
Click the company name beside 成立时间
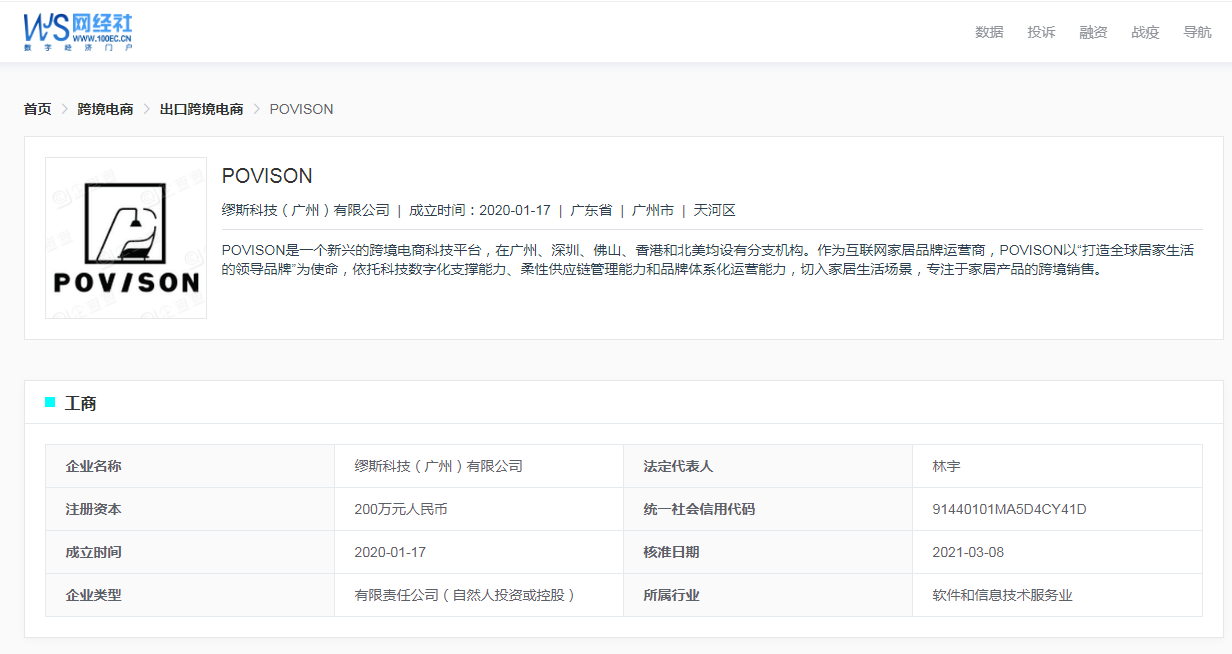click(306, 210)
